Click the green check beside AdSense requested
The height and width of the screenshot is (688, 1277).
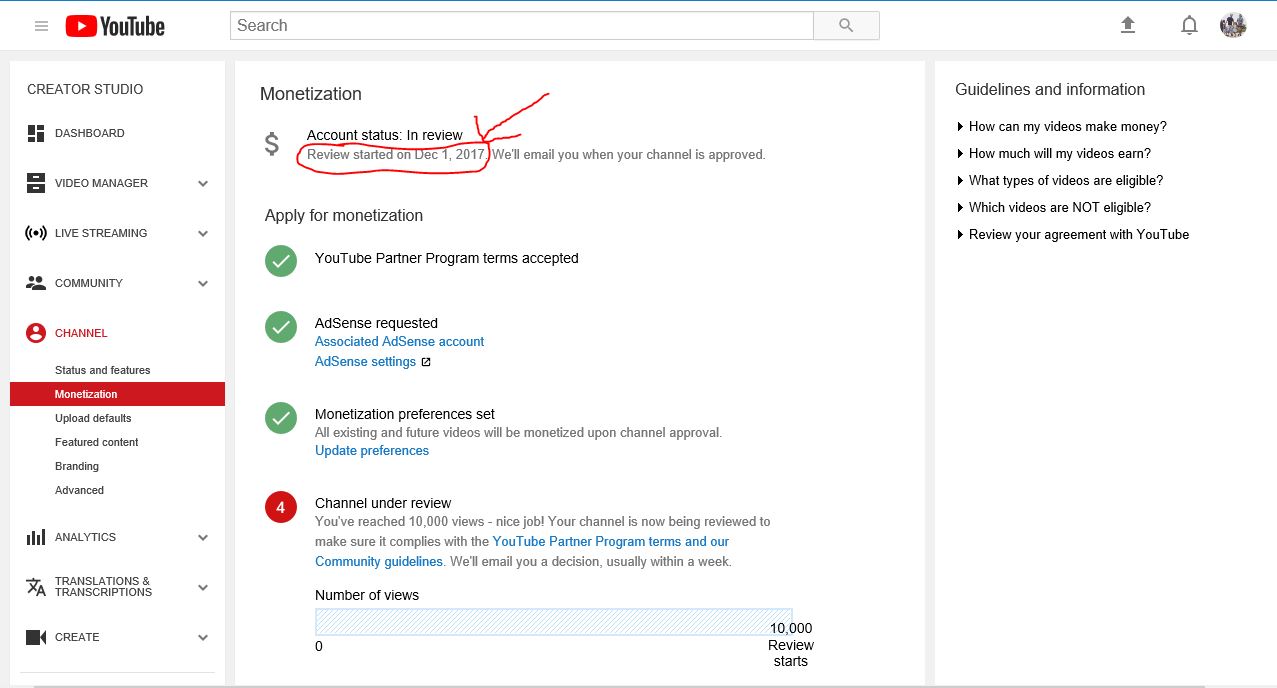(281, 326)
